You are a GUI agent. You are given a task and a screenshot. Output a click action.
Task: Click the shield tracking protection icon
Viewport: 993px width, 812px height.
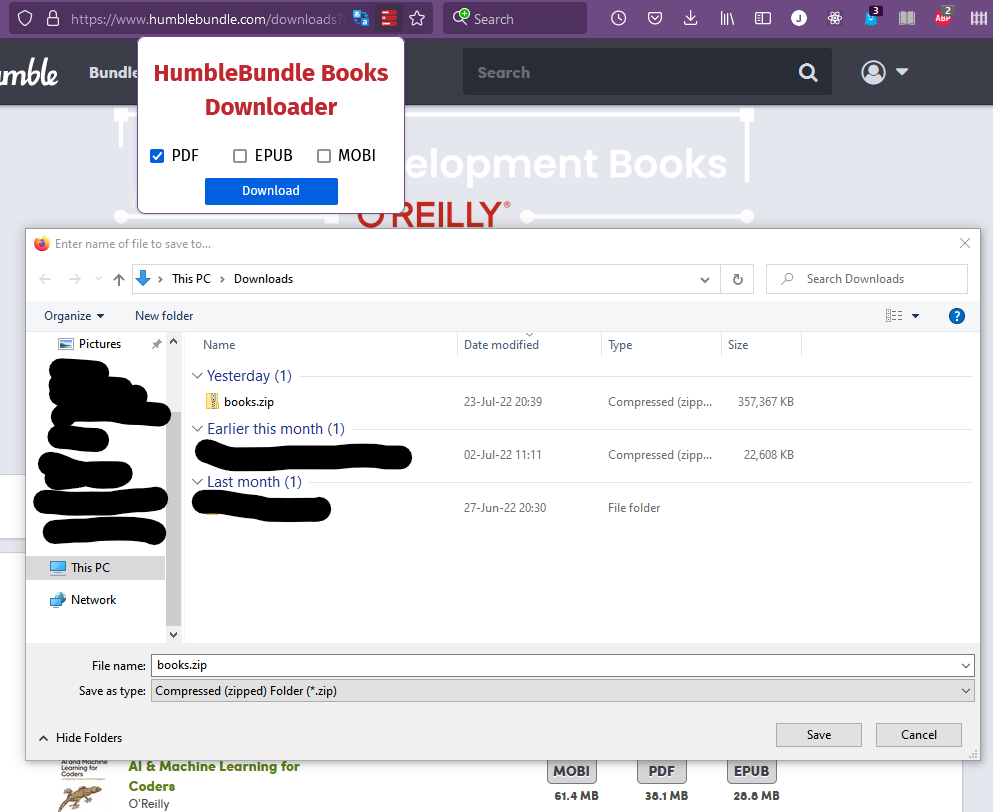click(25, 18)
